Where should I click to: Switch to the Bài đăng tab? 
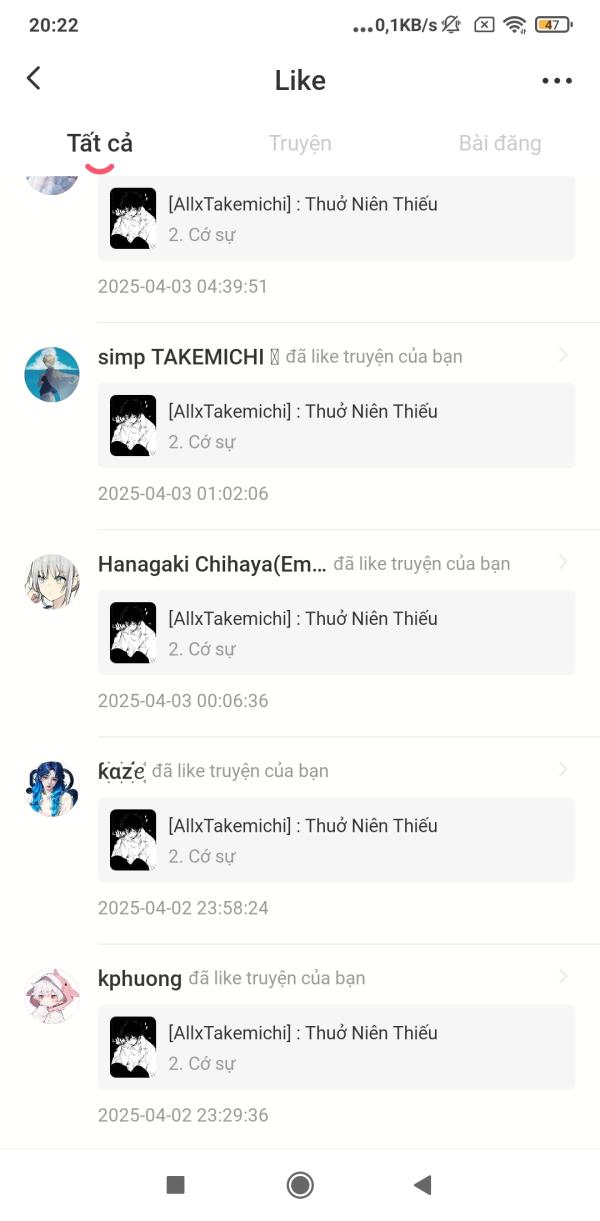[500, 143]
